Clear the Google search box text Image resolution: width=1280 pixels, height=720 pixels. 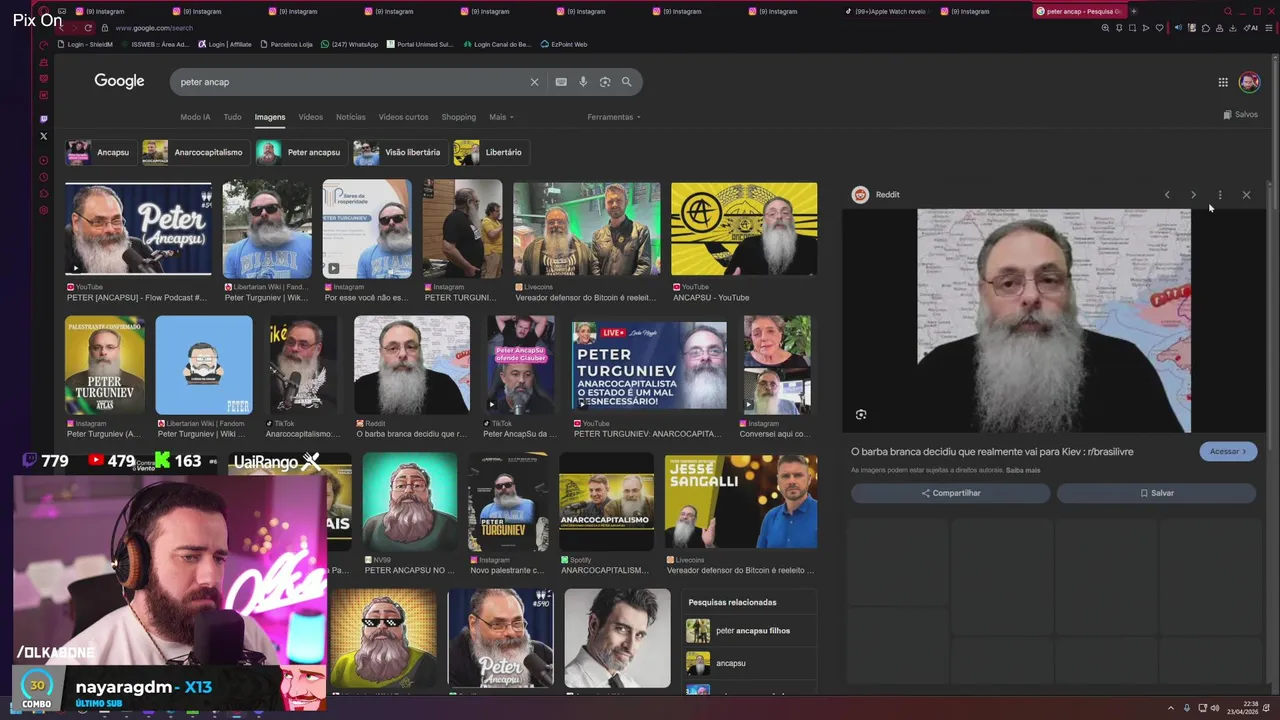point(534,82)
